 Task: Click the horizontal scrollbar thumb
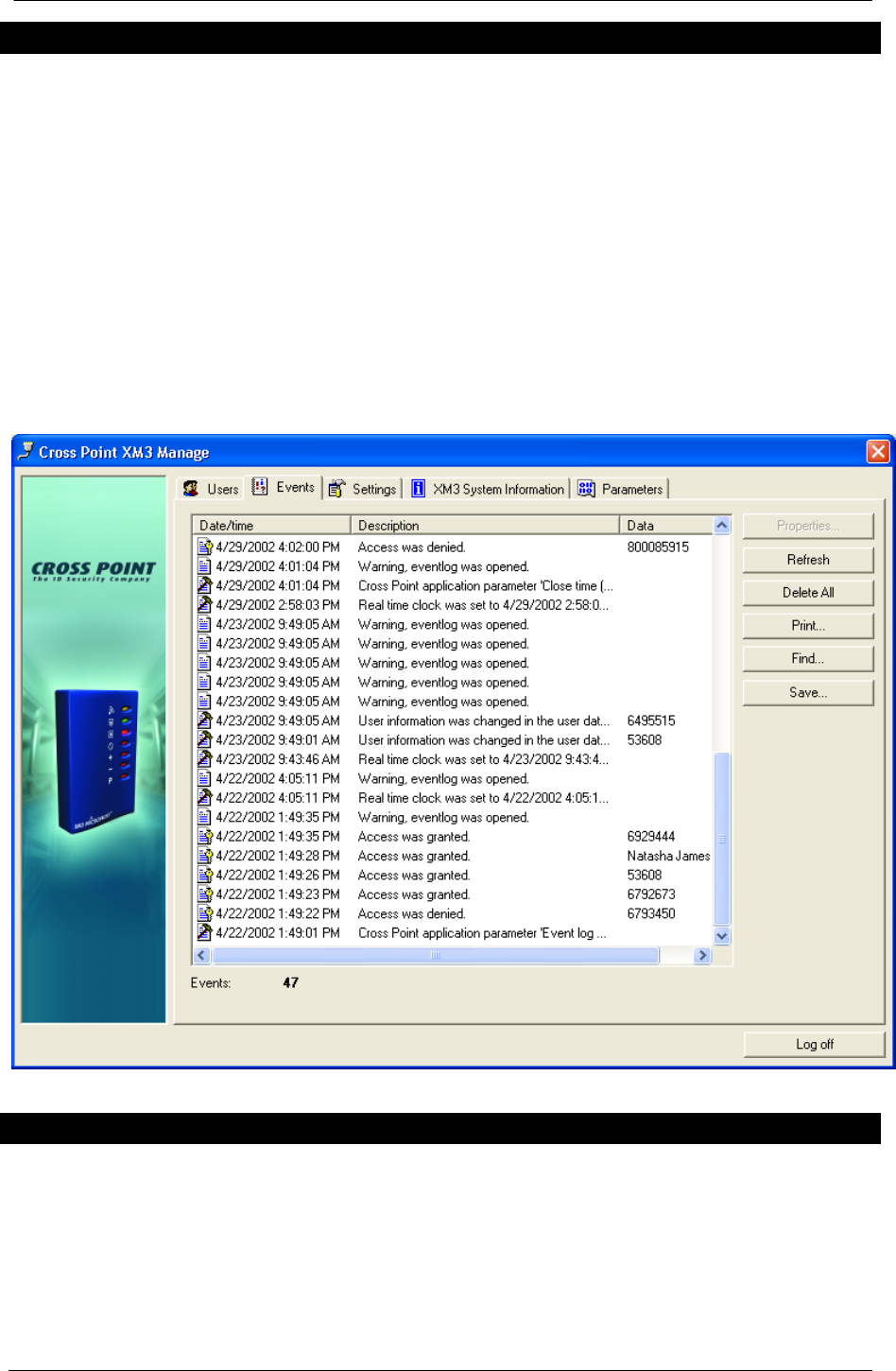[x=435, y=956]
